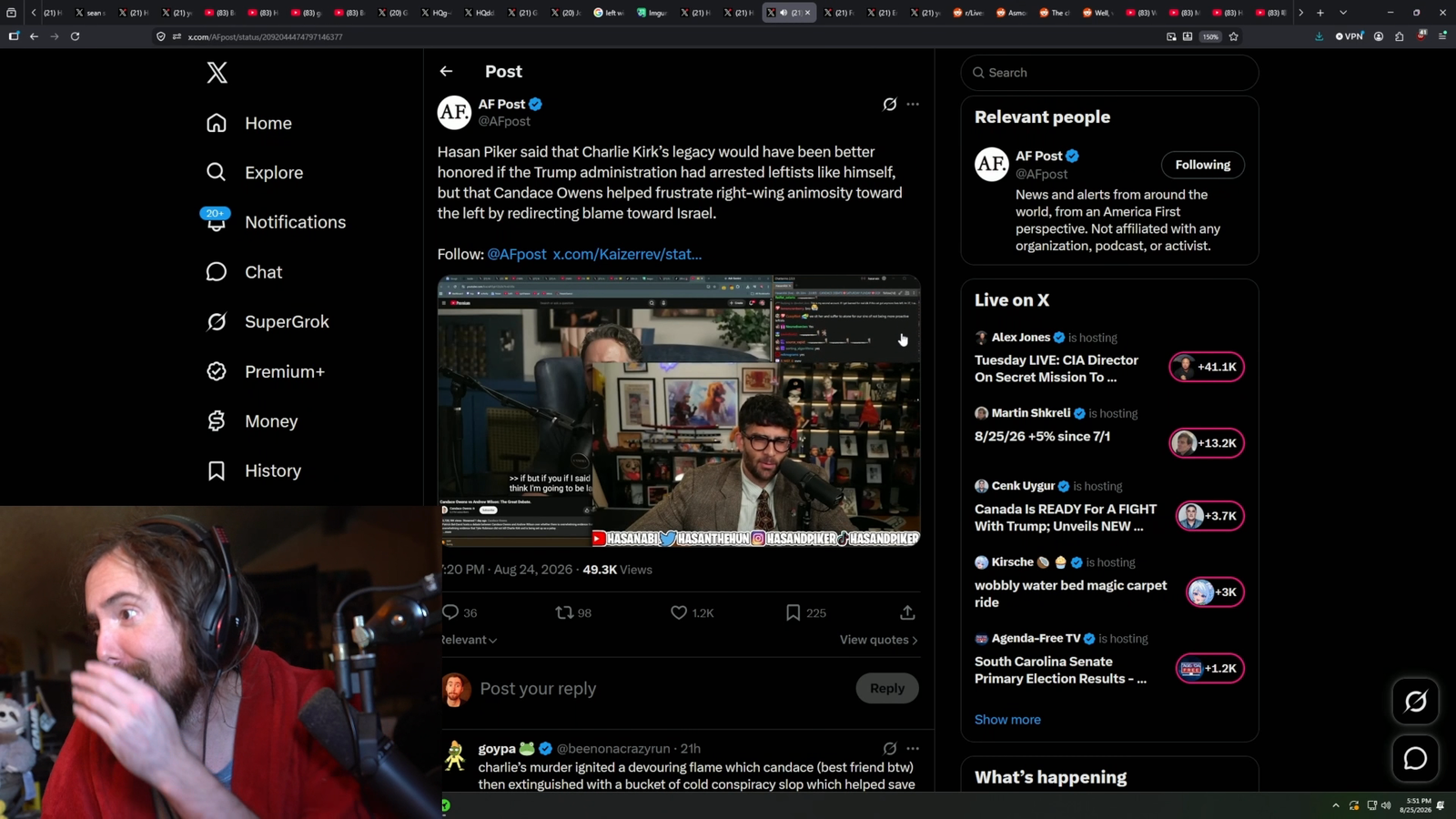Open View quotes link
This screenshot has height=819, width=1456.
point(879,640)
